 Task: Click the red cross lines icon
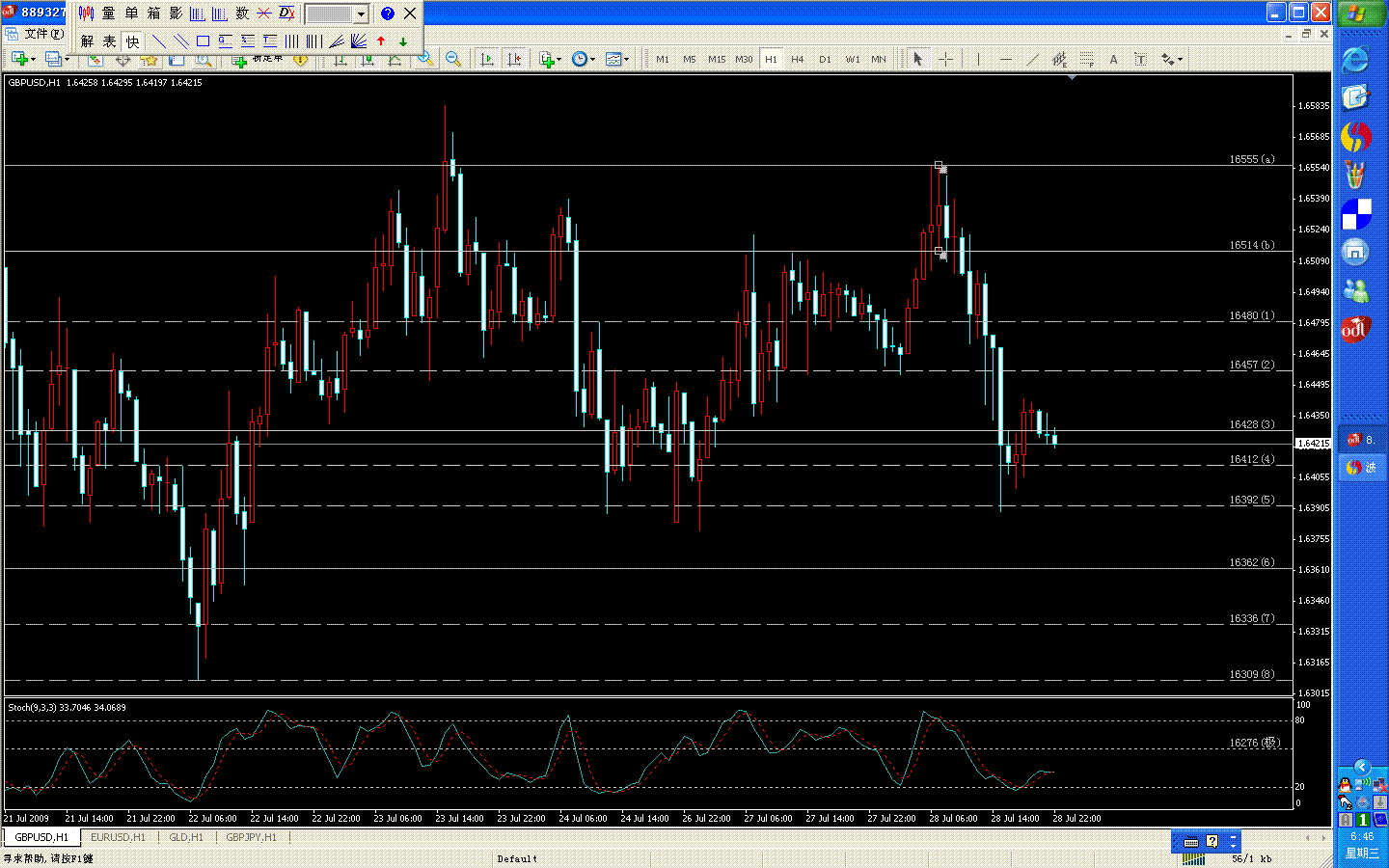[263, 14]
